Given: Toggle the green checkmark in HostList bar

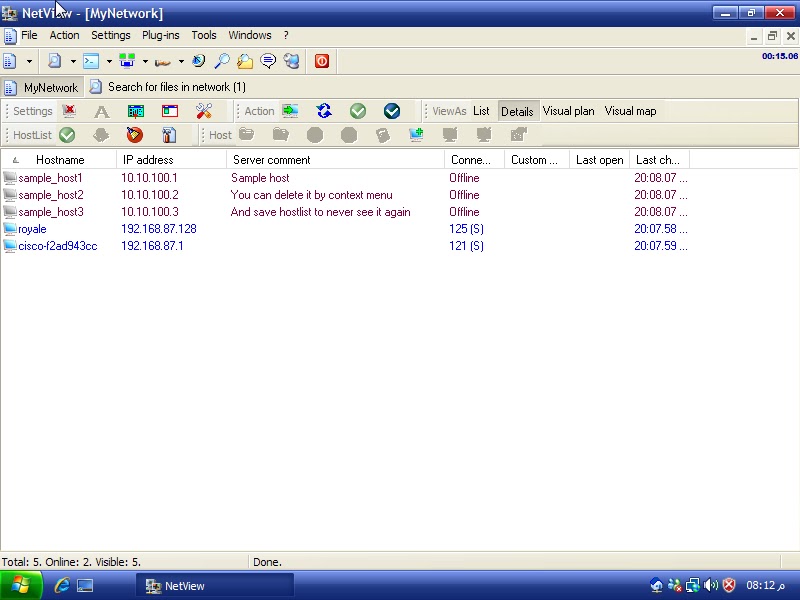Looking at the screenshot, I should point(67,135).
